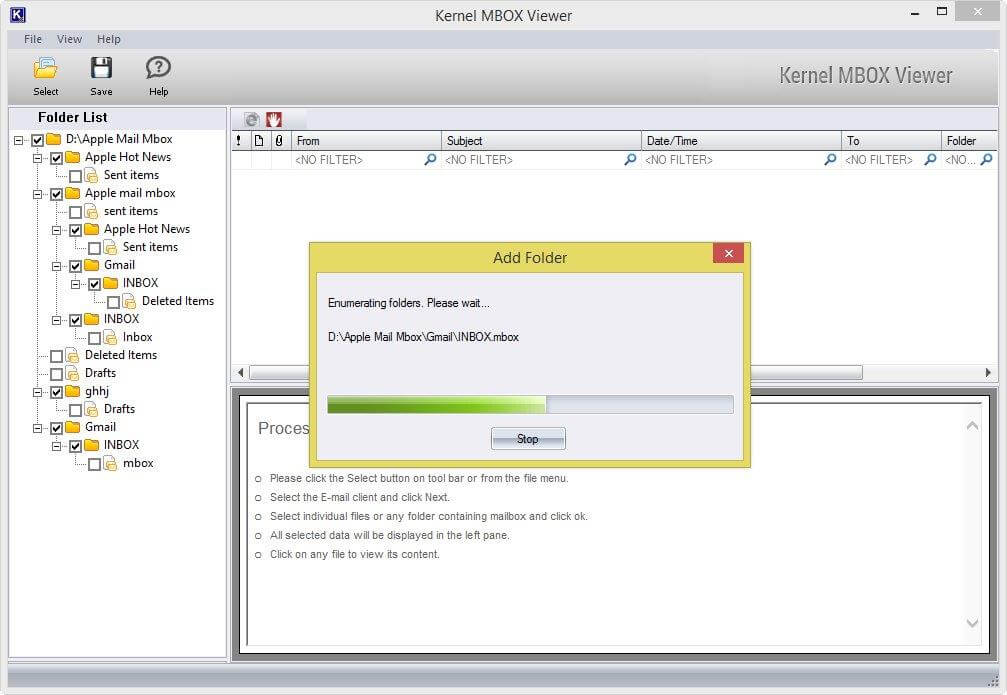The height and width of the screenshot is (695, 1007).
Task: Collapse INBOX node containing Inbox file
Action: coord(57,320)
